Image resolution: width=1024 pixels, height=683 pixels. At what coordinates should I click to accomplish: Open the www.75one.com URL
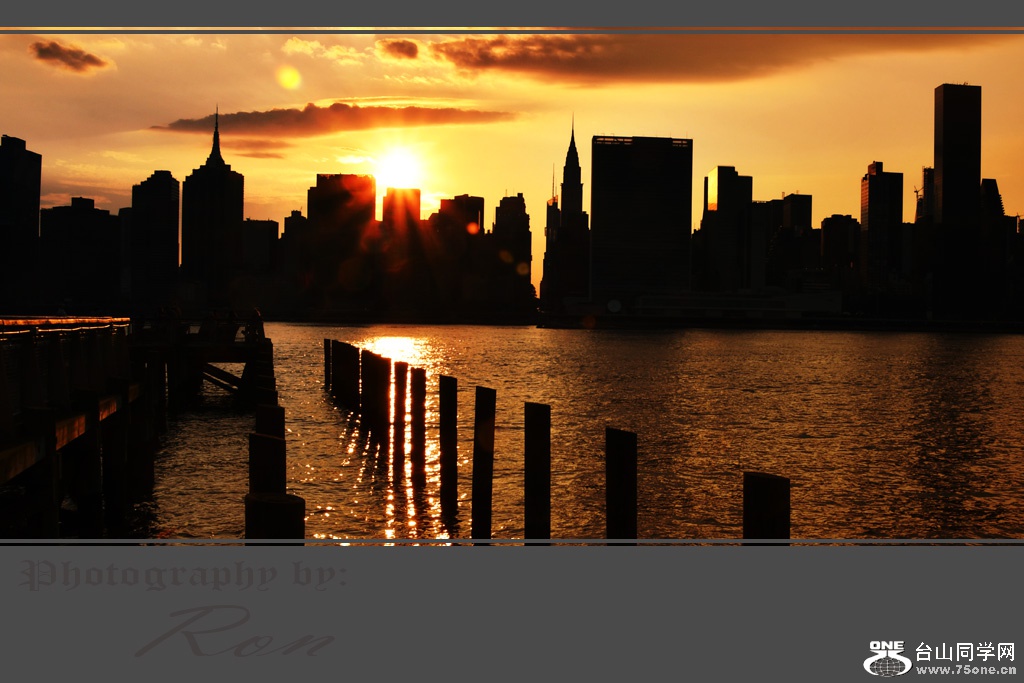pyautogui.click(x=965, y=670)
